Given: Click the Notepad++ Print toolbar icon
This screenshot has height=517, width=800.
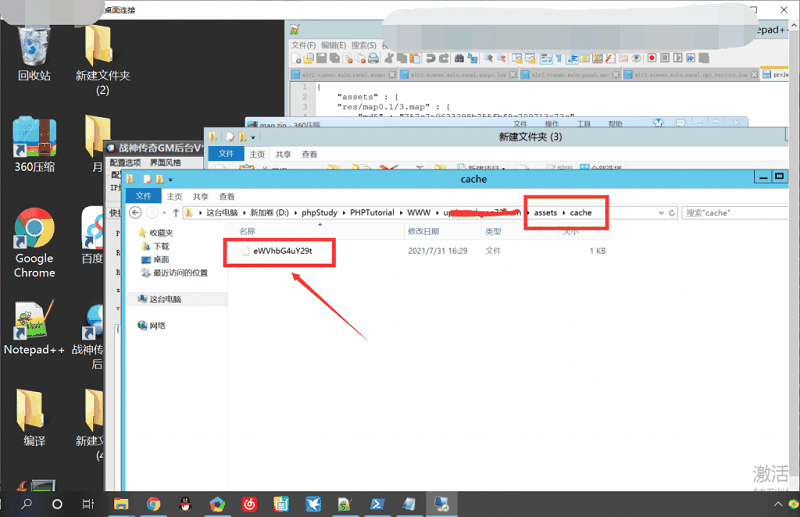Looking at the screenshot, I should pos(373,59).
